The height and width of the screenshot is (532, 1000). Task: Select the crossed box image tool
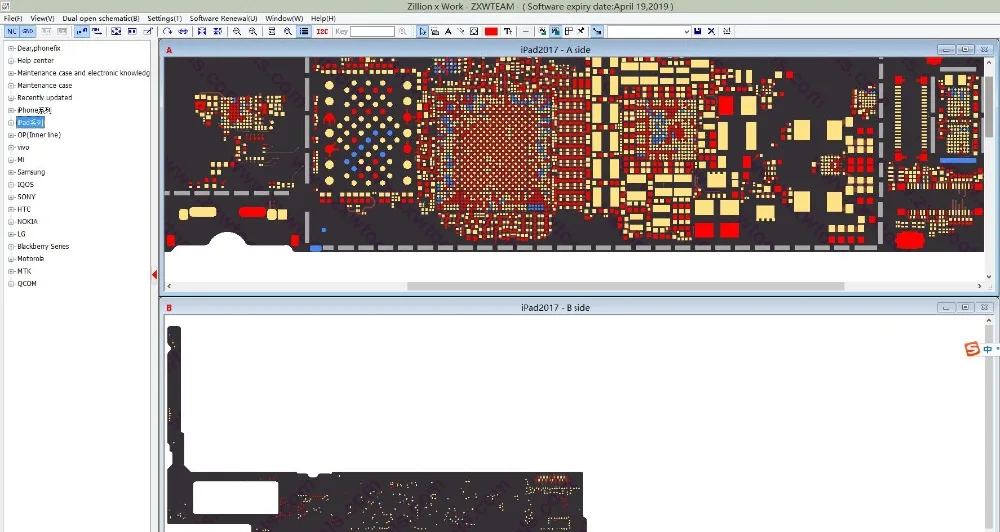474,31
